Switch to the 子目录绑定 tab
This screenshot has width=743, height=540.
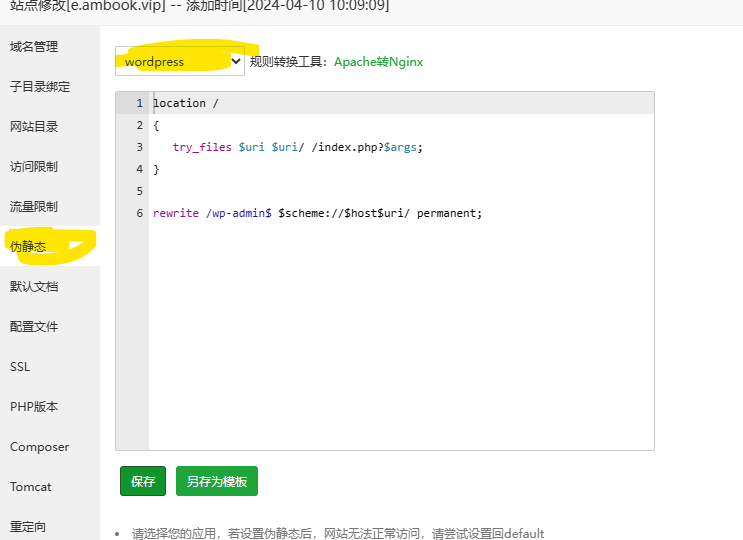[40, 87]
